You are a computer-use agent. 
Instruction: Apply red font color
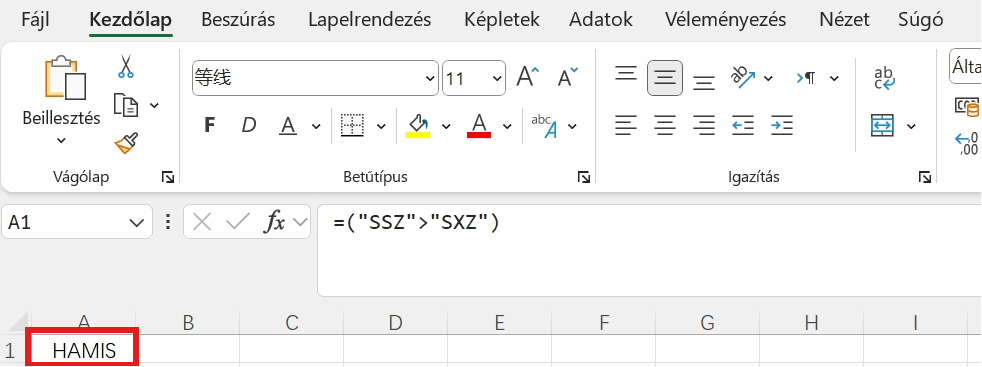tap(479, 126)
